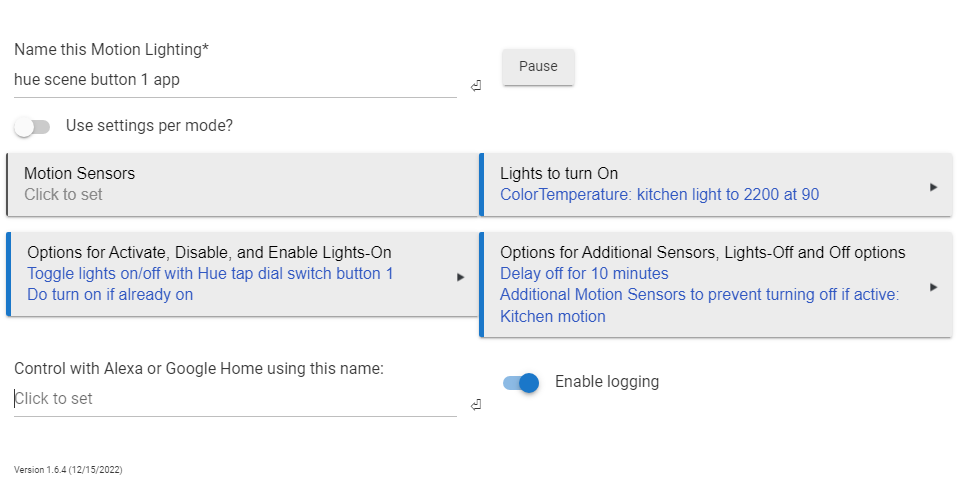Click Do turn on if already on
The image size is (972, 495).
tap(110, 295)
